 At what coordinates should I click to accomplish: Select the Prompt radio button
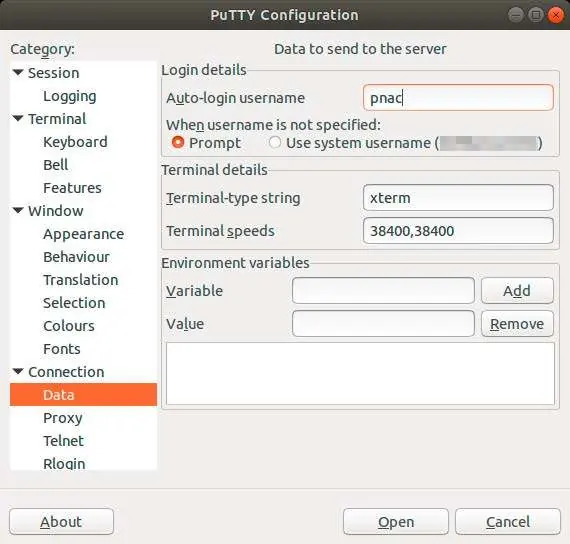pyautogui.click(x=178, y=143)
